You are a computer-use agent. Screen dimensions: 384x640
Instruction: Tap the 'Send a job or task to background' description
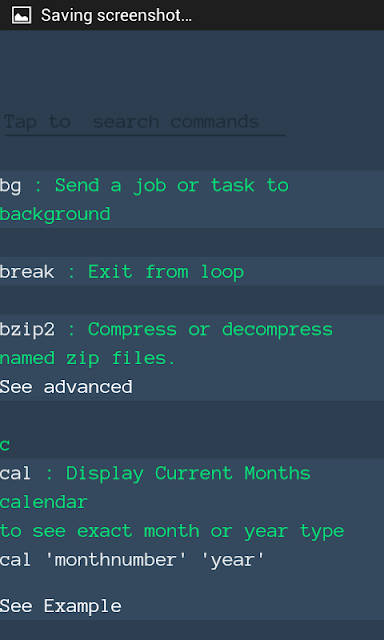(x=144, y=200)
